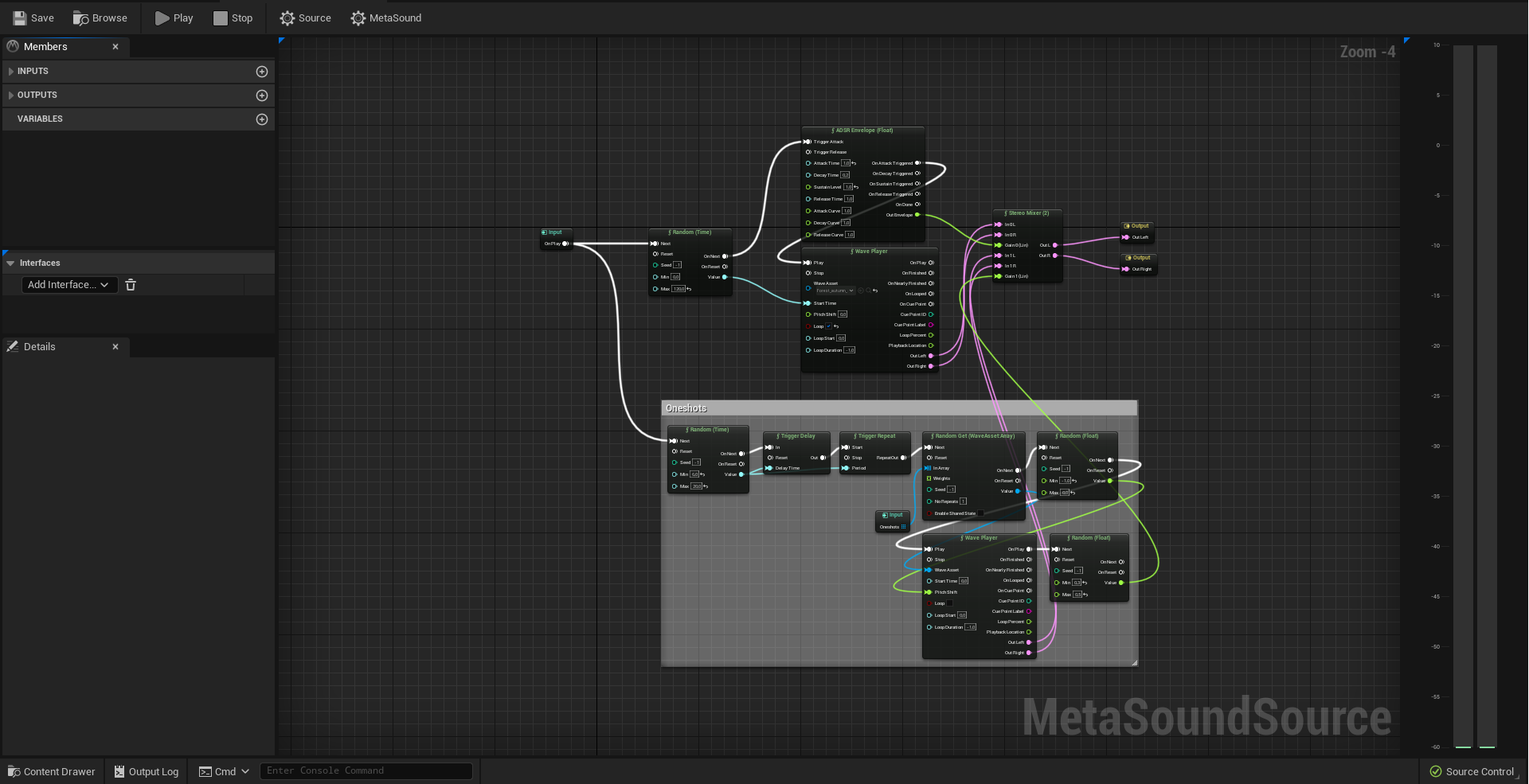Edit ADSR Decay Time value field
Viewport: 1529px width, 784px height.
pos(845,175)
